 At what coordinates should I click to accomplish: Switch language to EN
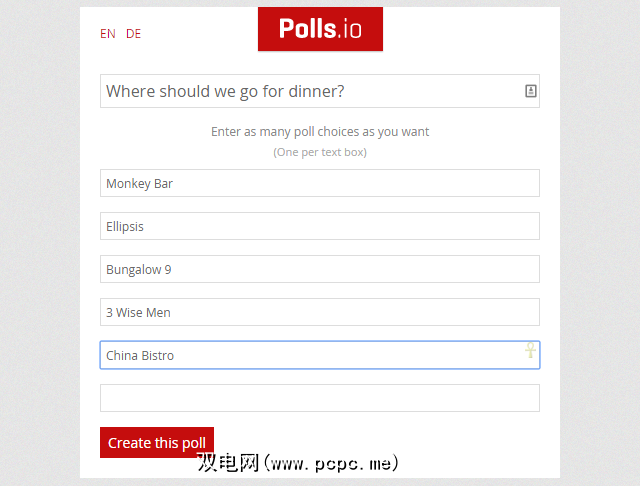[x=108, y=34]
